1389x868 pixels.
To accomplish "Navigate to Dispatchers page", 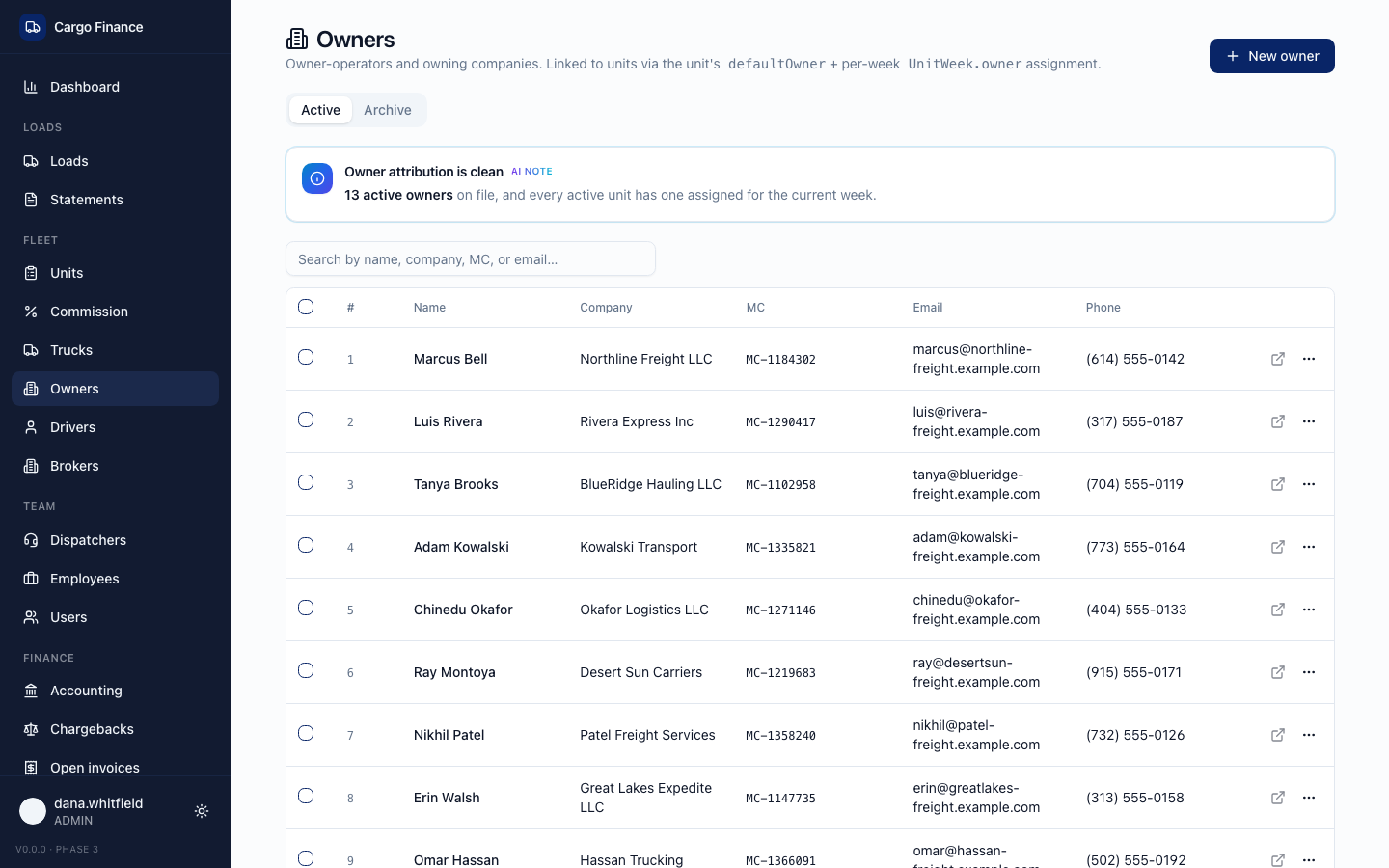I will [x=115, y=540].
